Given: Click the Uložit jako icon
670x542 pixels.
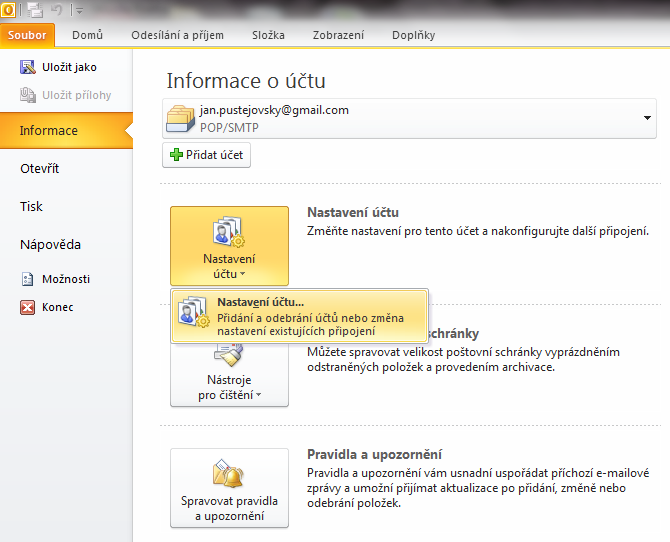Looking at the screenshot, I should (x=28, y=67).
